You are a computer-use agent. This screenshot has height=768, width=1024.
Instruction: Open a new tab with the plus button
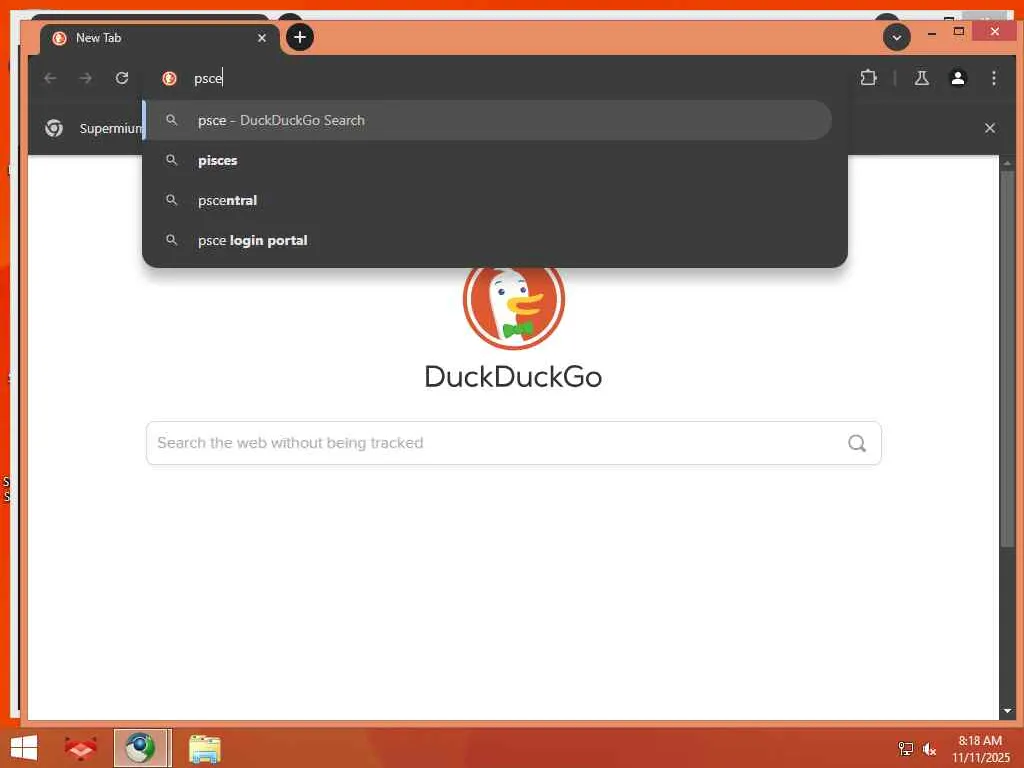click(x=300, y=37)
